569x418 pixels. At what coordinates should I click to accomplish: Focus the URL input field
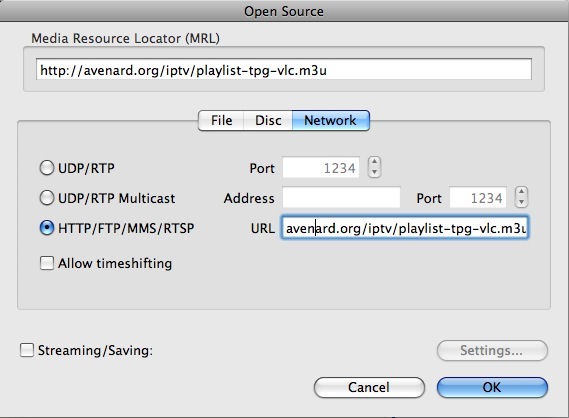[x=405, y=228]
